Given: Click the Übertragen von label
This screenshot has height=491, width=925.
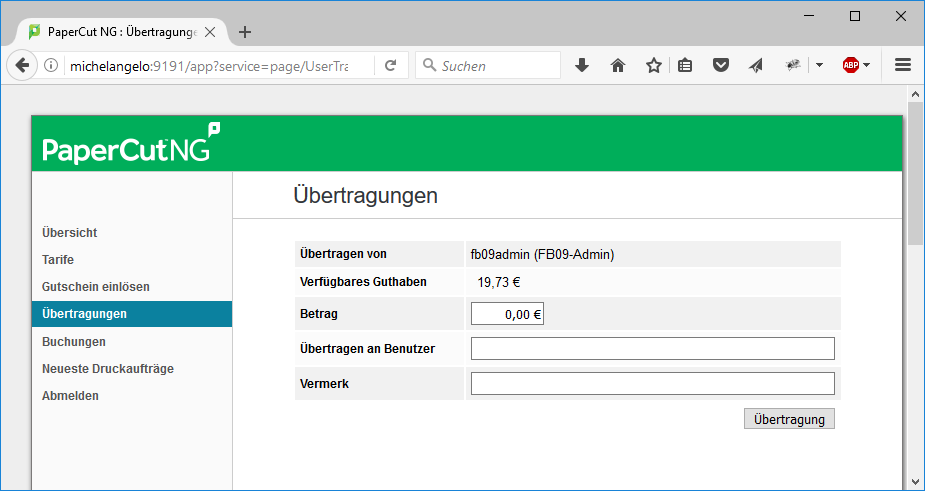Looking at the screenshot, I should [343, 254].
